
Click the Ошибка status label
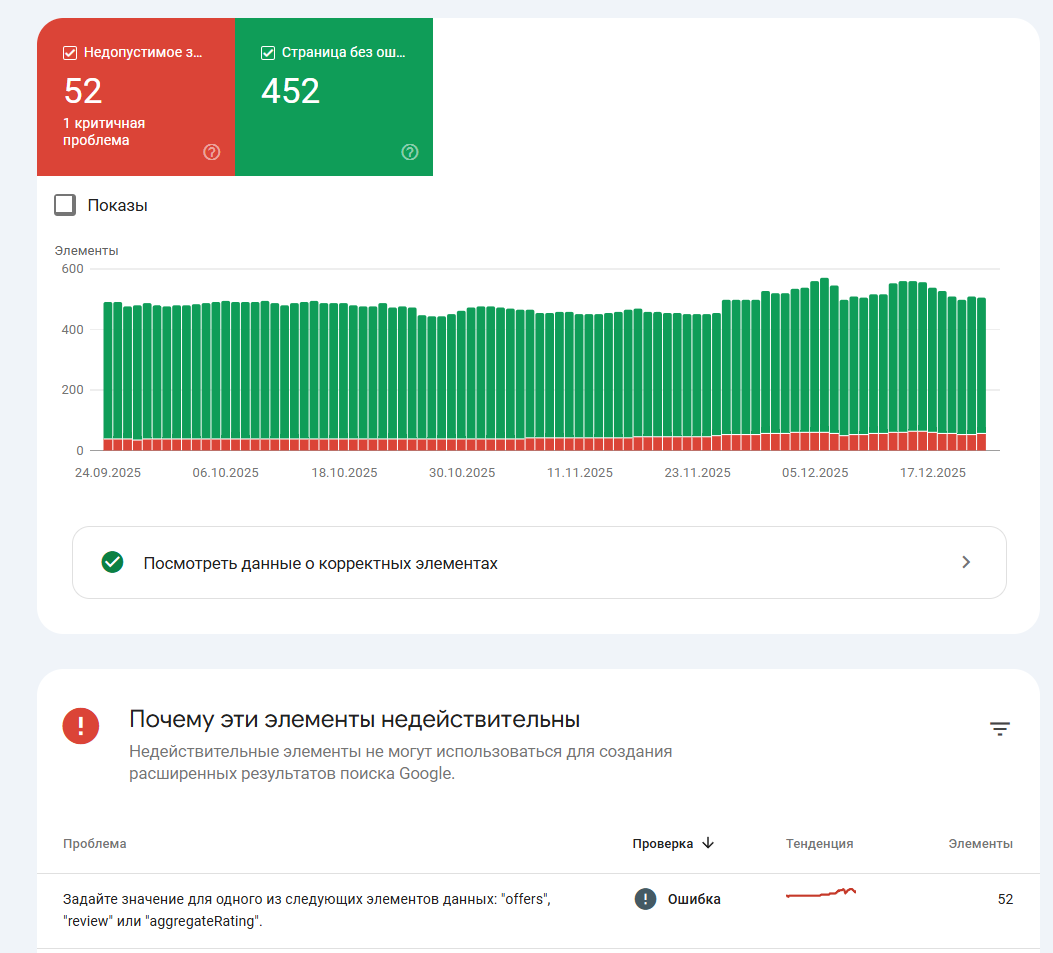(694, 899)
